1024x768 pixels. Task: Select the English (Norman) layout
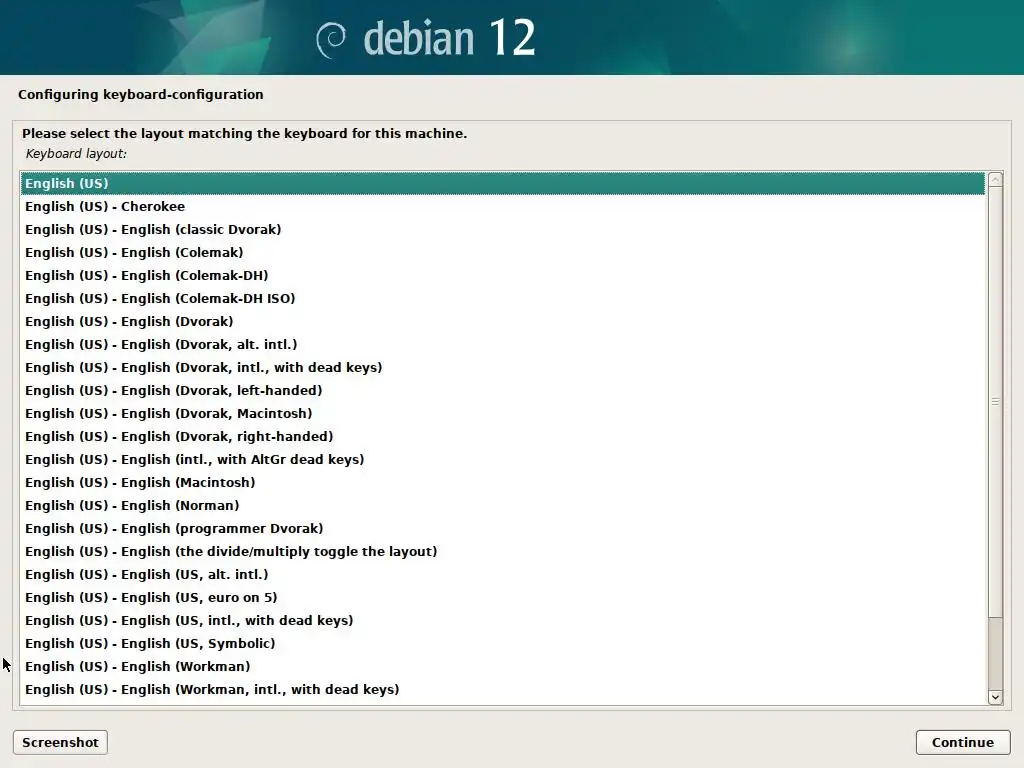point(502,505)
